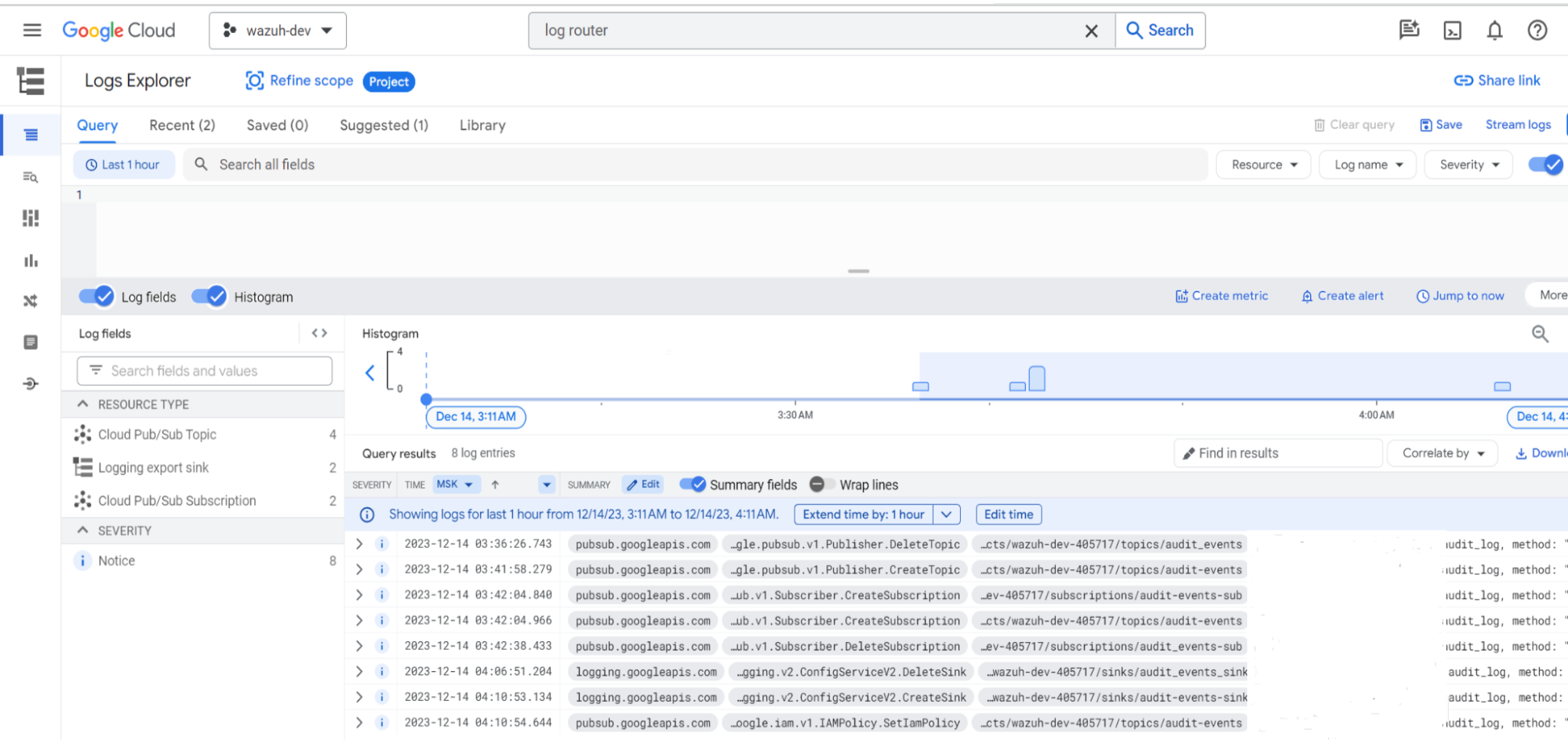The width and height of the screenshot is (1568, 740).
Task: Disable the Histogram toggle
Action: pos(209,296)
